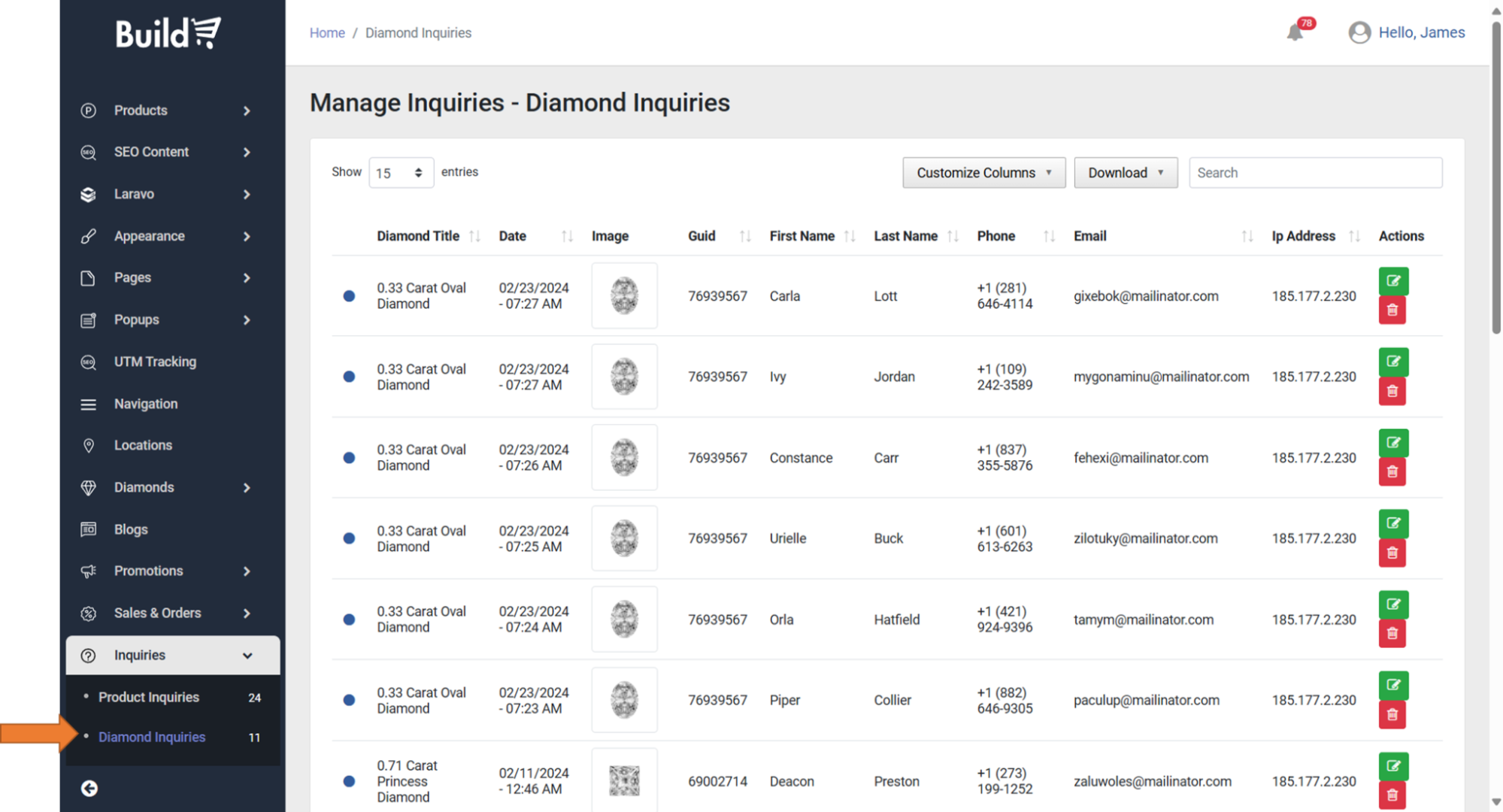Open the Download dropdown
This screenshot has width=1503, height=812.
[1125, 172]
